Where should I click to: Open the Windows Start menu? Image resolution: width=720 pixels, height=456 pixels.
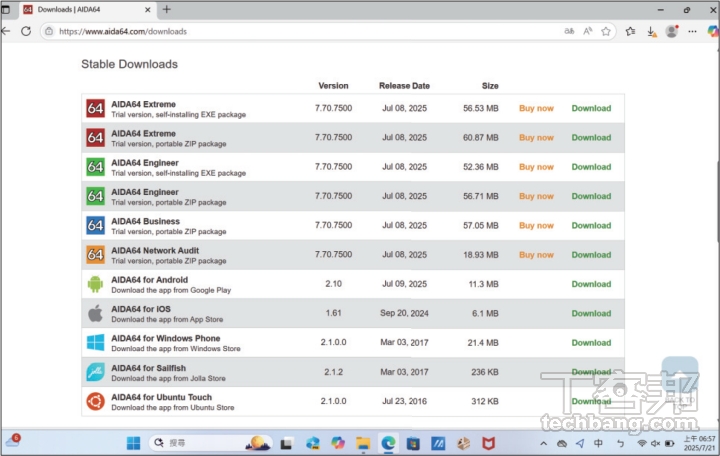(133, 442)
